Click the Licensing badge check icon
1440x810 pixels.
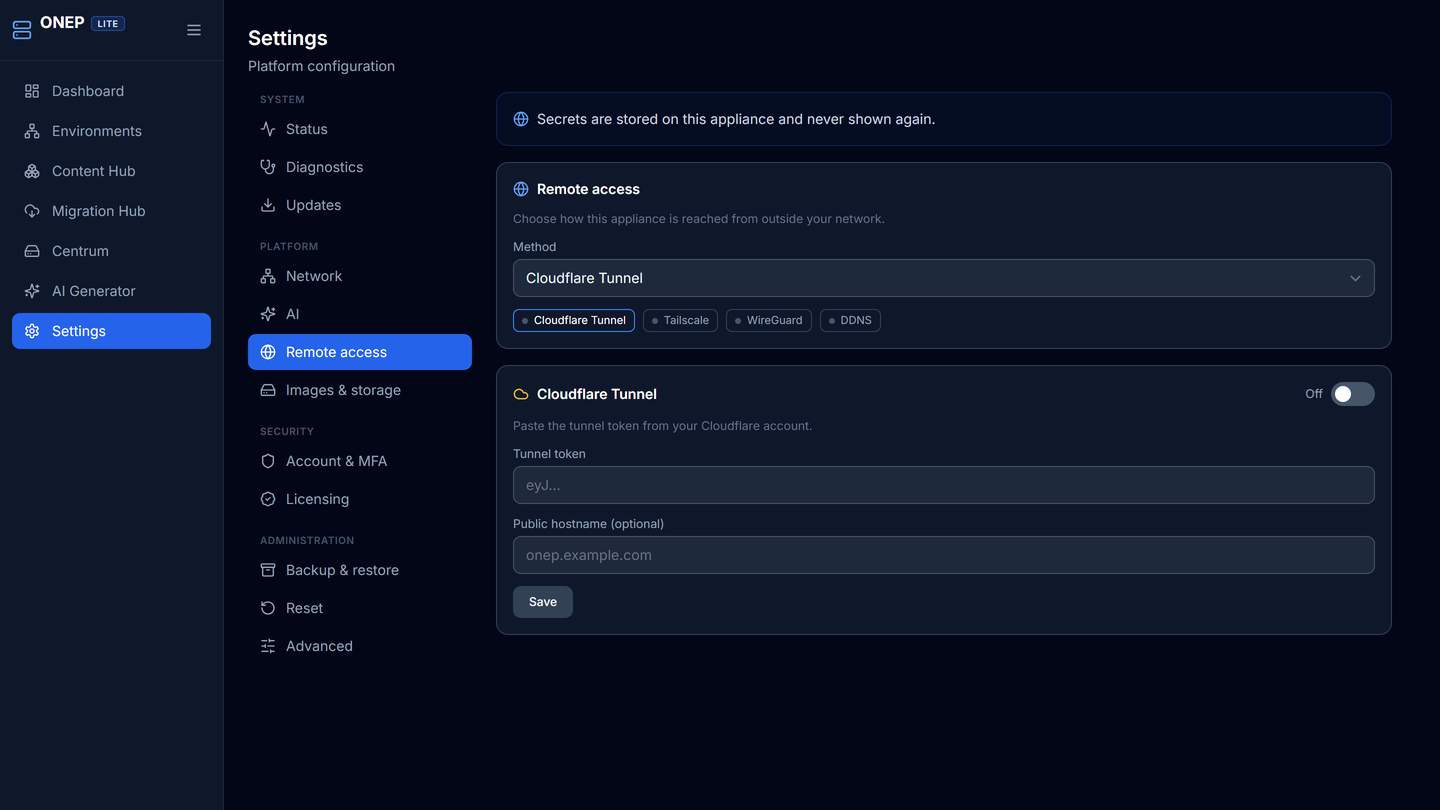click(x=268, y=499)
